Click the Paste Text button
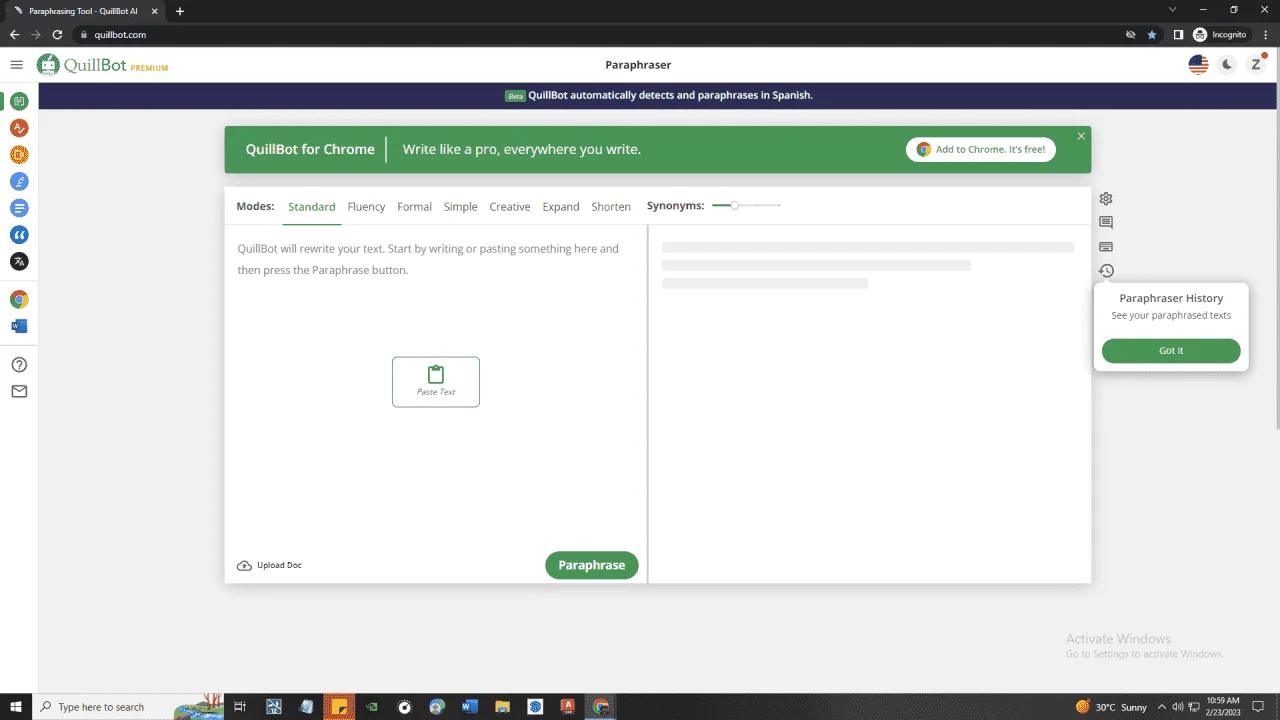Screen dimensions: 1280x720 coord(436,382)
